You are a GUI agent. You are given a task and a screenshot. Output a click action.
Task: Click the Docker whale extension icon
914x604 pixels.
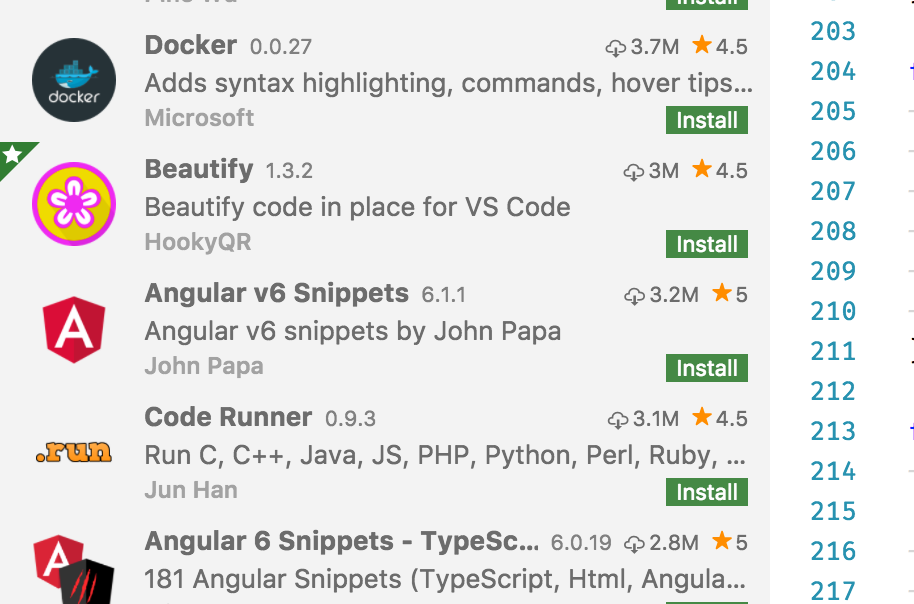pos(73,80)
